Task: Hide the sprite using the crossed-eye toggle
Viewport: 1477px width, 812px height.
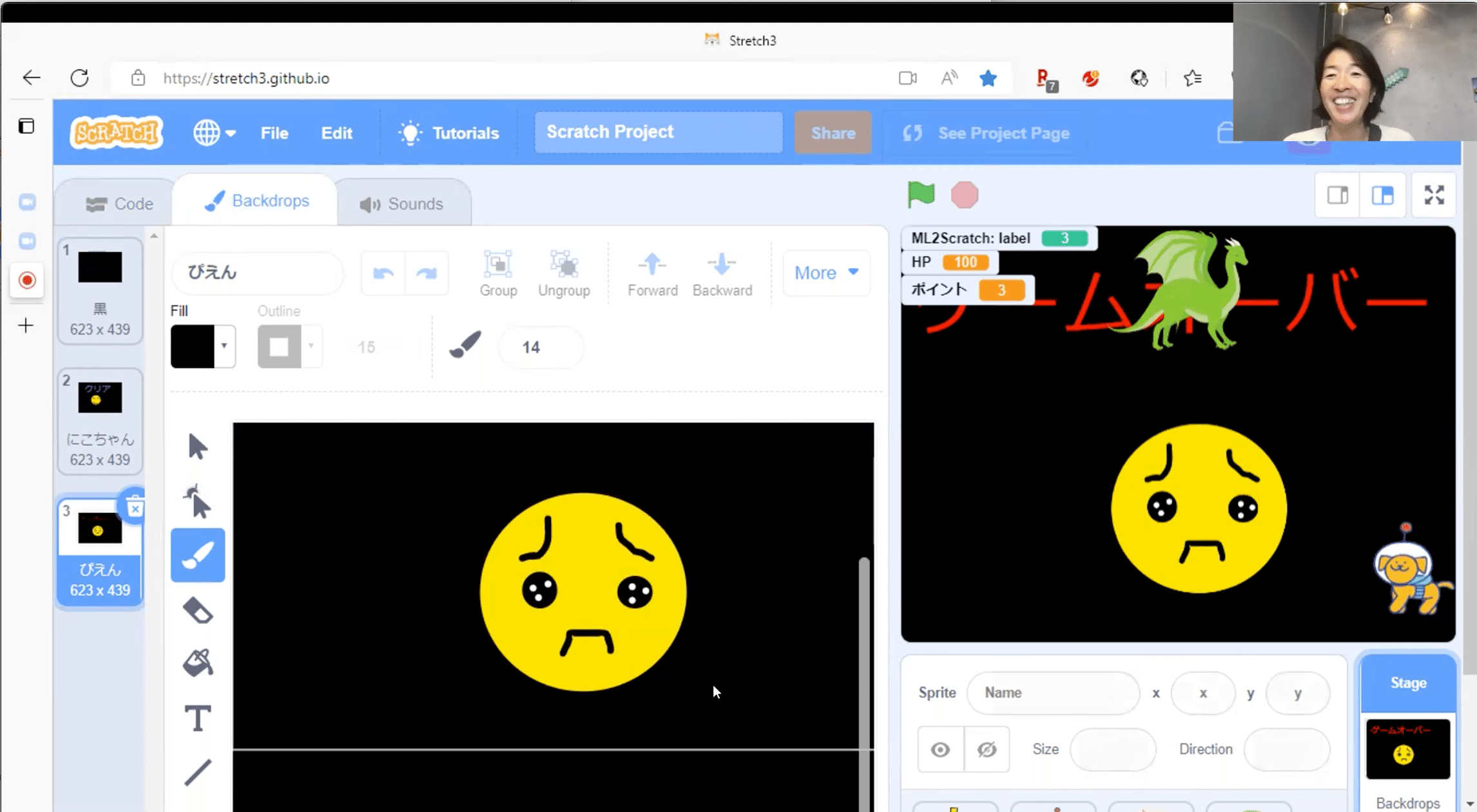Action: (x=987, y=749)
